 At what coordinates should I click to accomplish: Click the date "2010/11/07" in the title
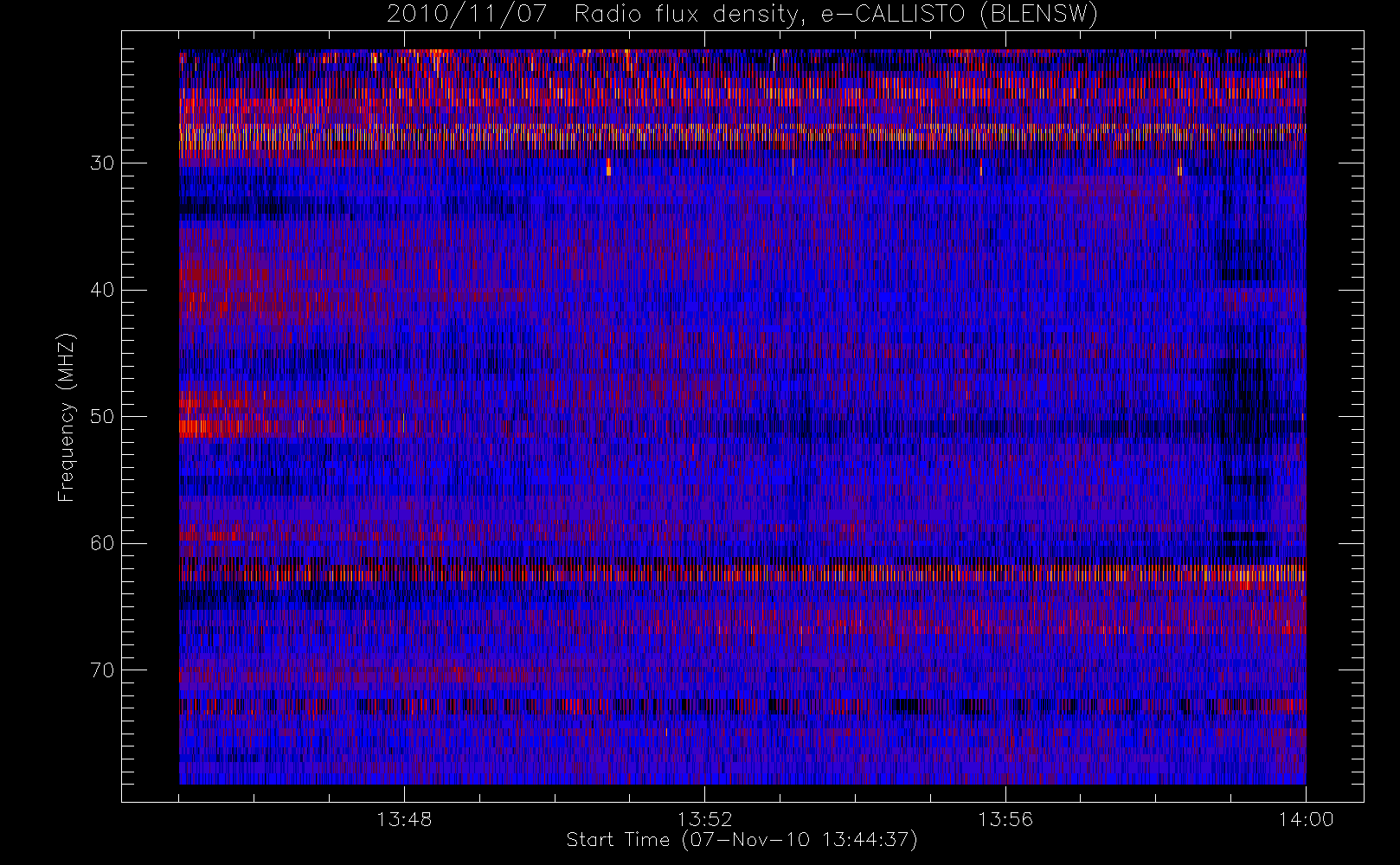(x=467, y=15)
